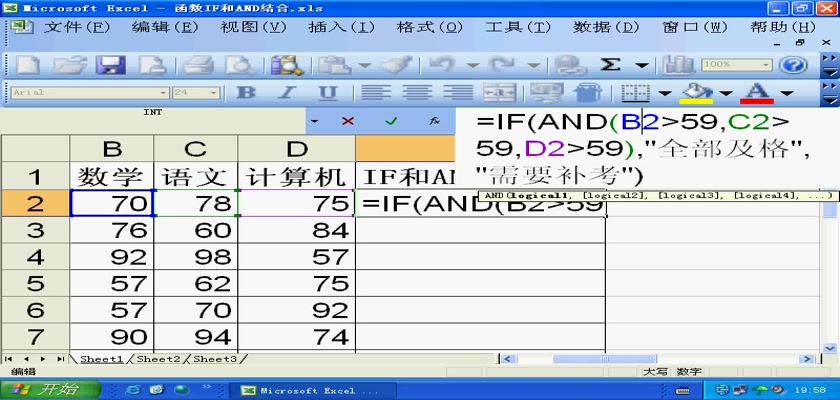The height and width of the screenshot is (400, 840).
Task: Switch to Sheet2 tab
Action: [158, 358]
